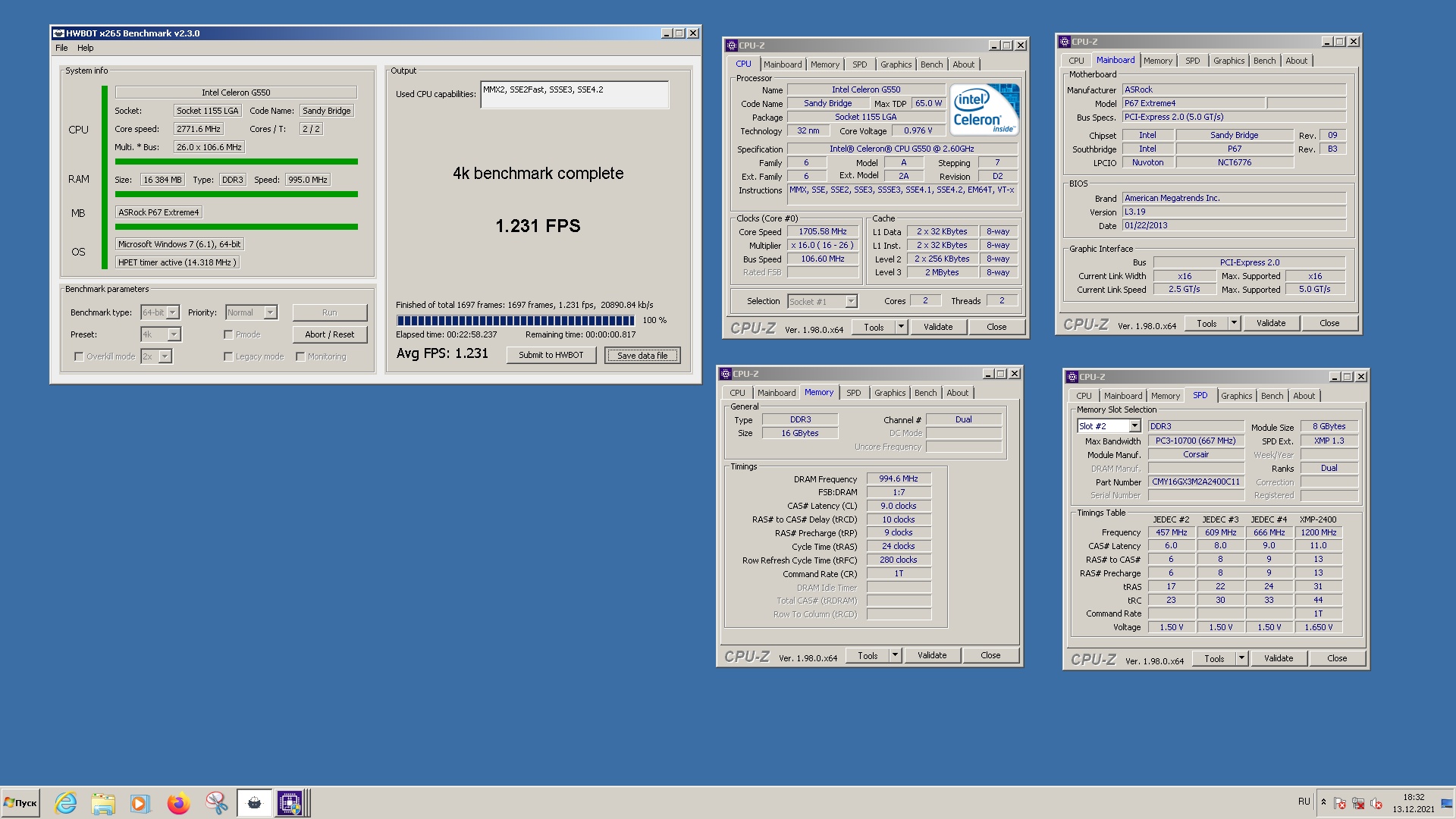Click Show desktop button at taskbar end

point(1448,803)
